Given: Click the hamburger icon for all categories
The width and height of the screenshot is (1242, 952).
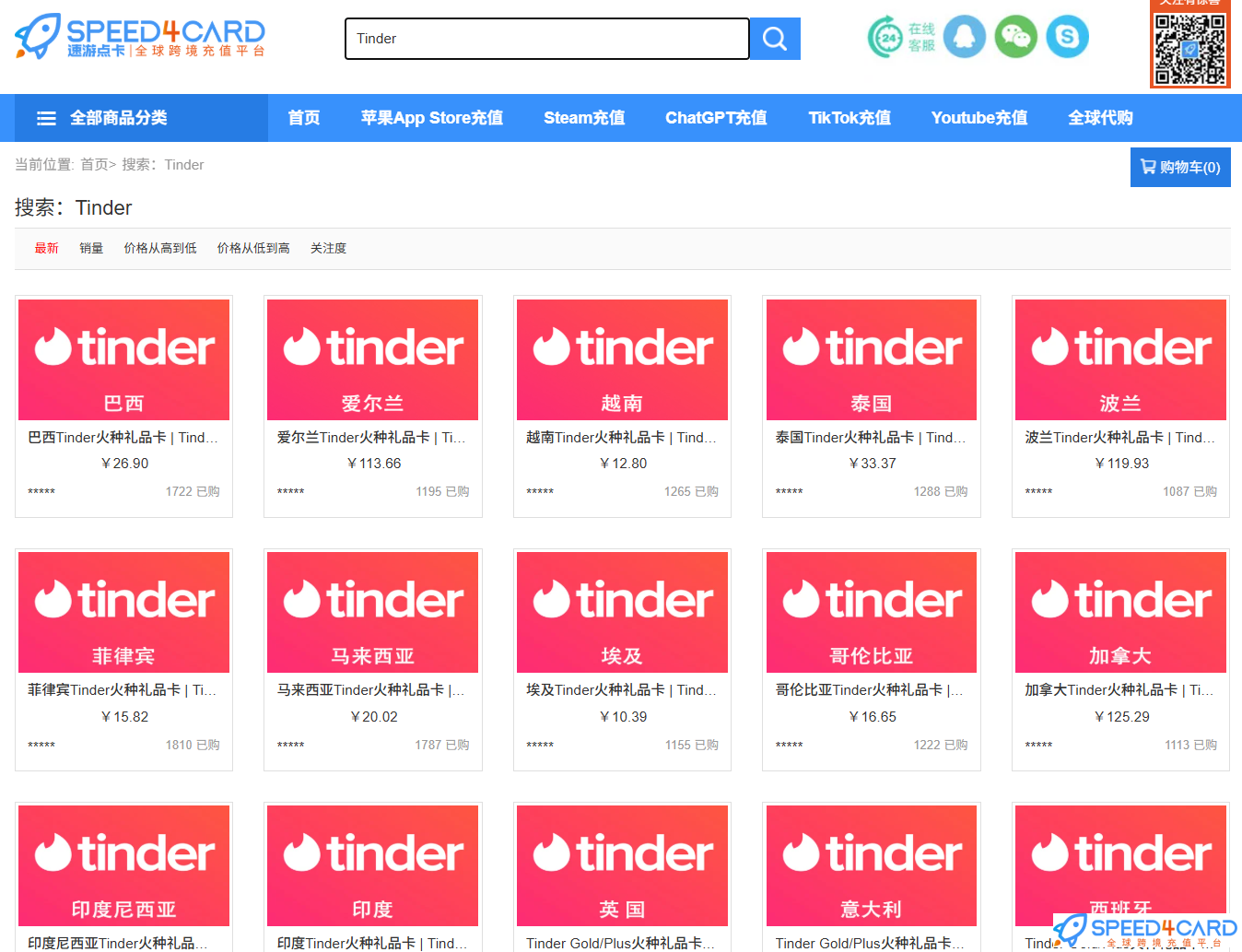Looking at the screenshot, I should (46, 118).
